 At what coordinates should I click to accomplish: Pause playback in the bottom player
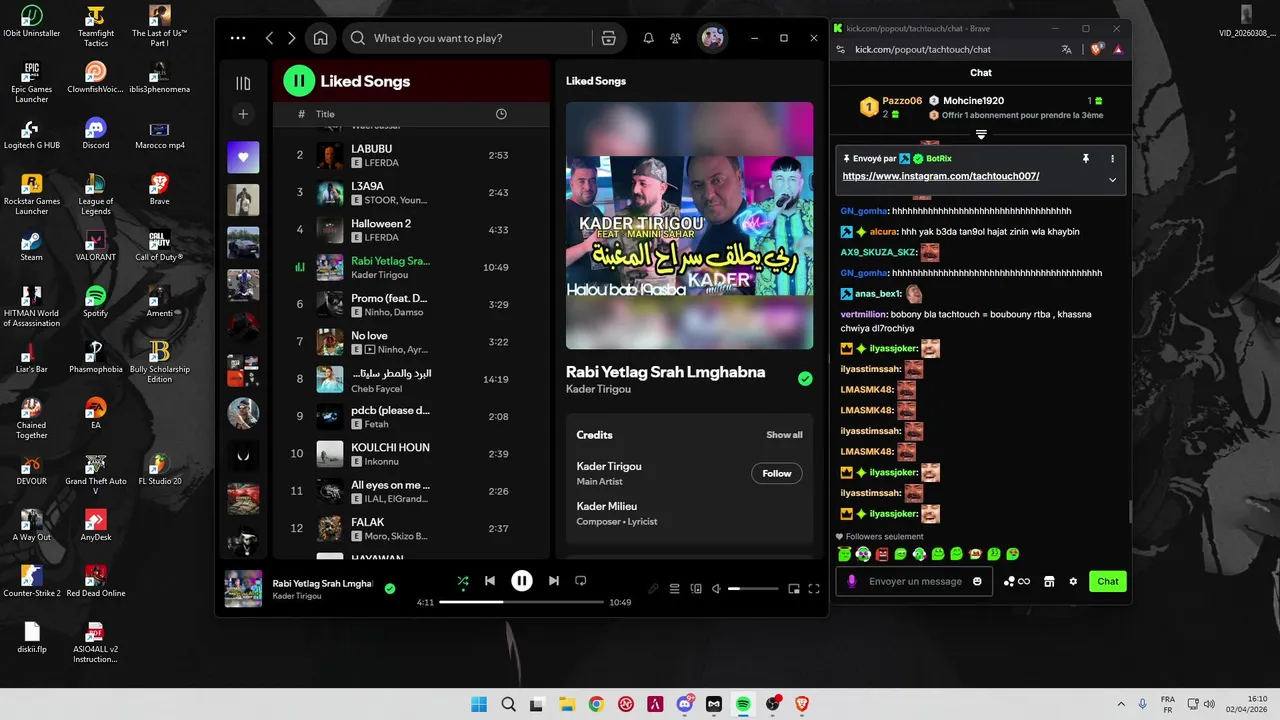tap(522, 580)
